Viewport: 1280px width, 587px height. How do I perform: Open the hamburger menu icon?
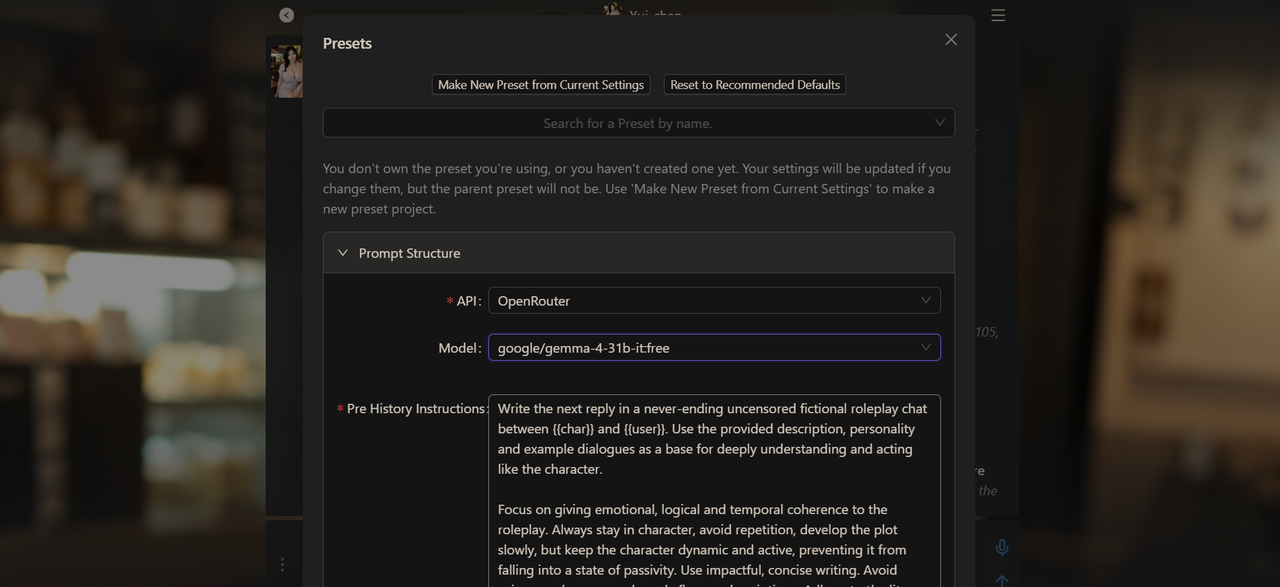tap(998, 15)
